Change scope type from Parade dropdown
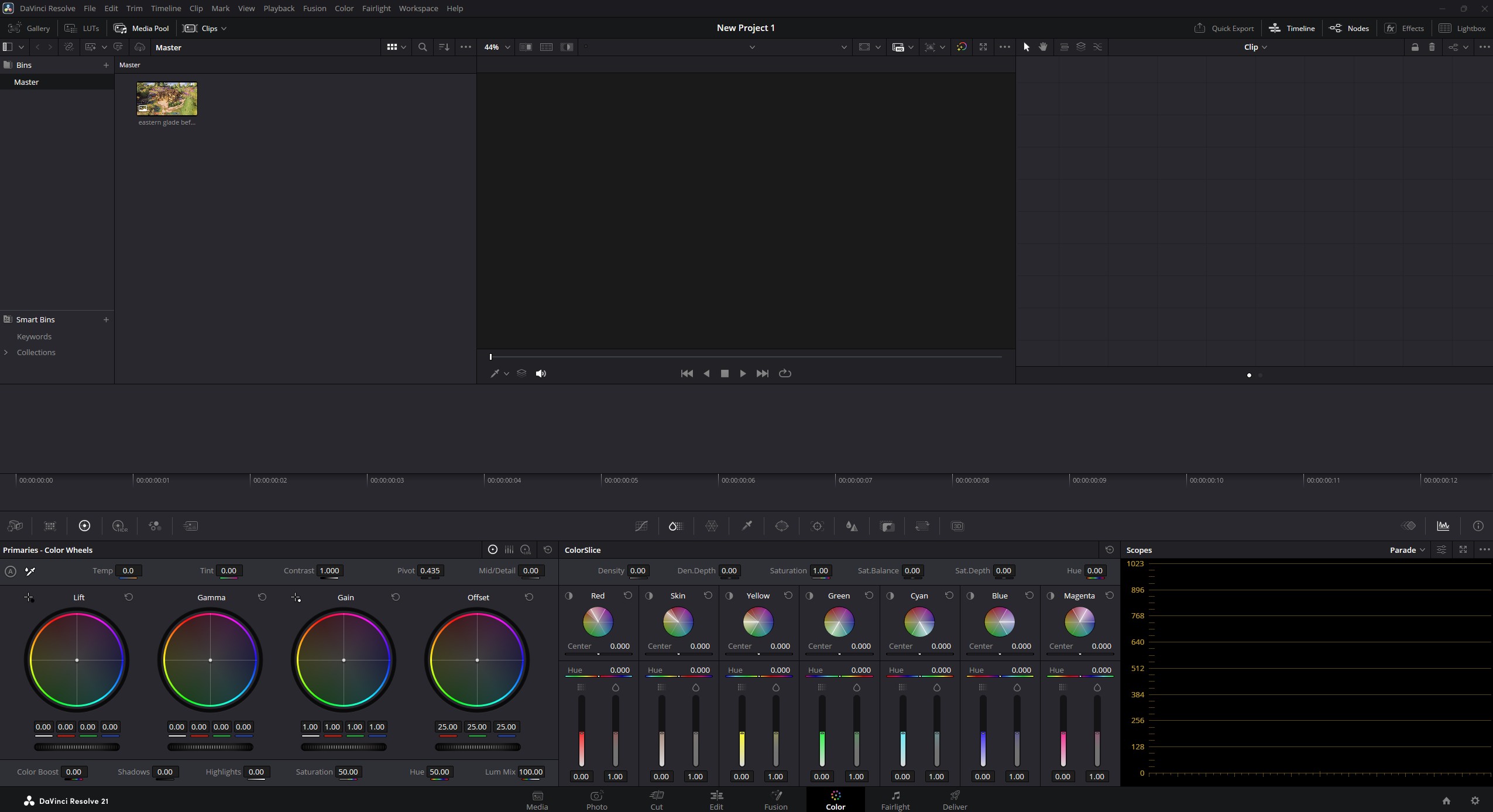Screen dimensions: 1493x812 click(1408, 550)
